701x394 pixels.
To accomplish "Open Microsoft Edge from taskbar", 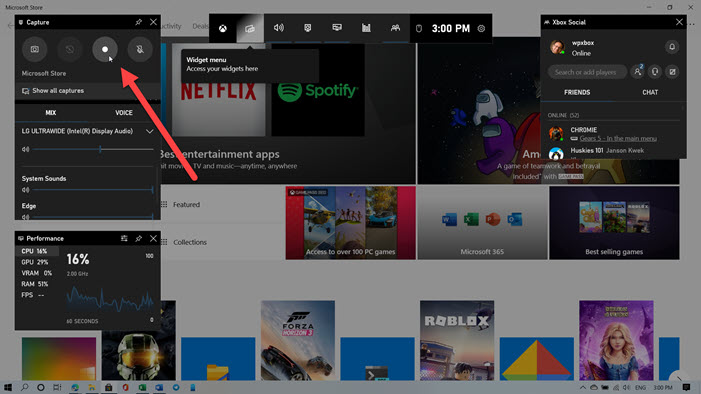I will click(75, 387).
